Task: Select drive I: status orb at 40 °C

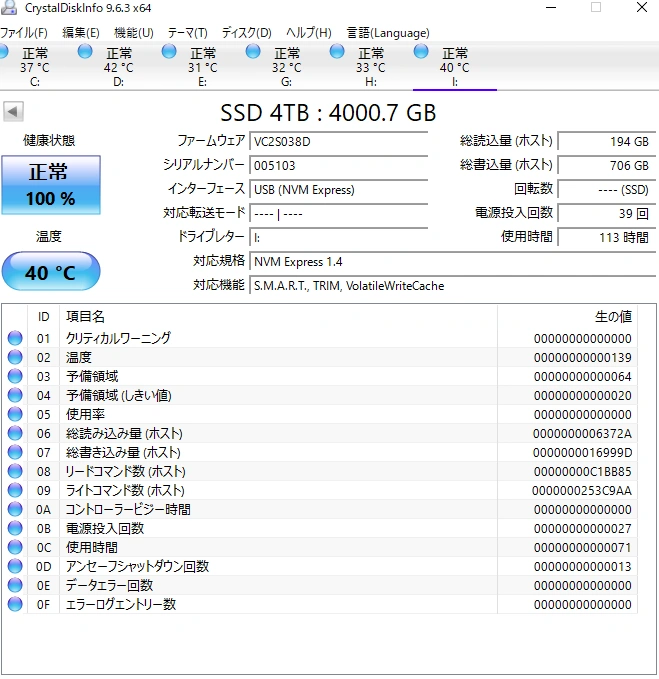Action: pyautogui.click(x=421, y=52)
